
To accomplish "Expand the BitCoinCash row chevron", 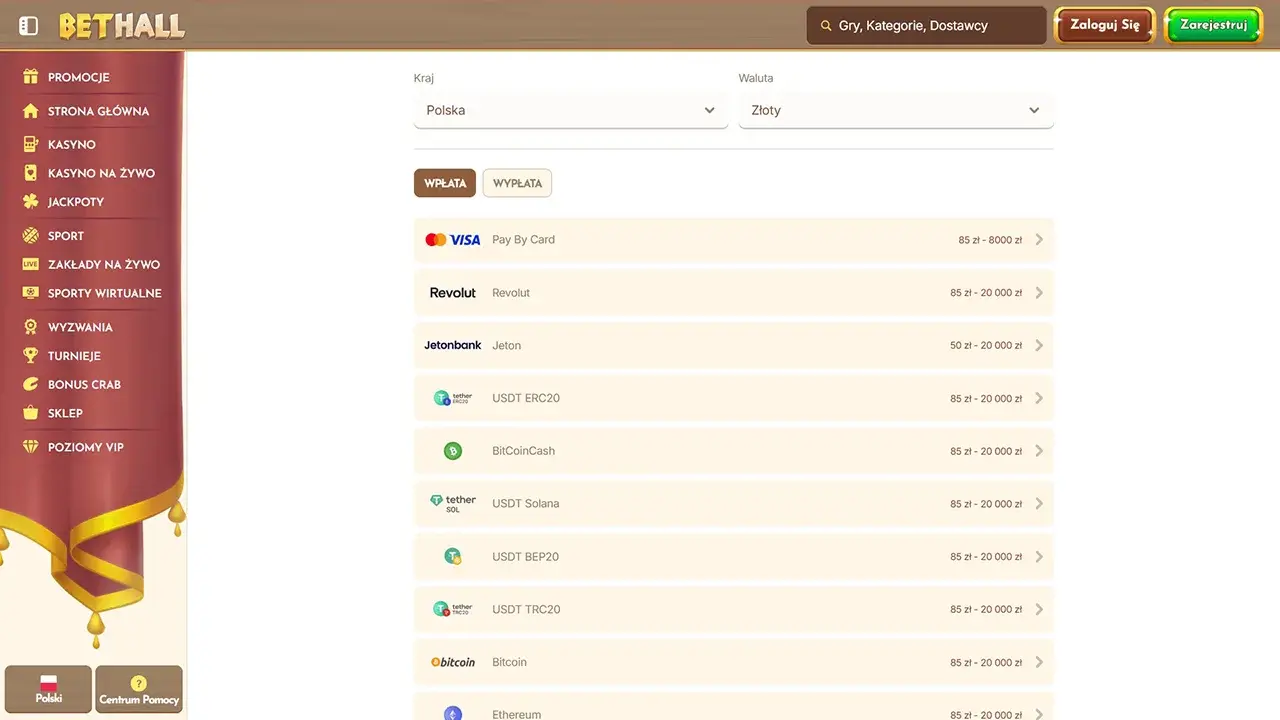I will (1039, 451).
